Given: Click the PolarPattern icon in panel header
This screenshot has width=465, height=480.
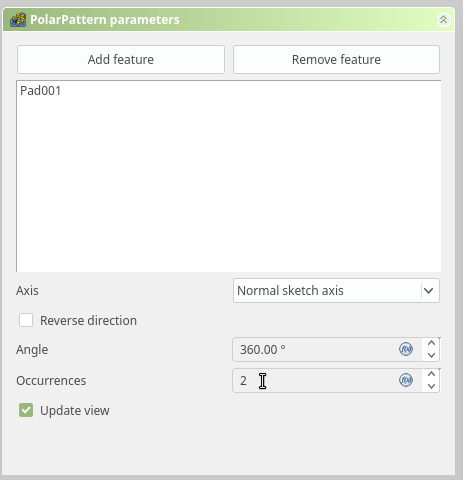Looking at the screenshot, I should click(18, 20).
